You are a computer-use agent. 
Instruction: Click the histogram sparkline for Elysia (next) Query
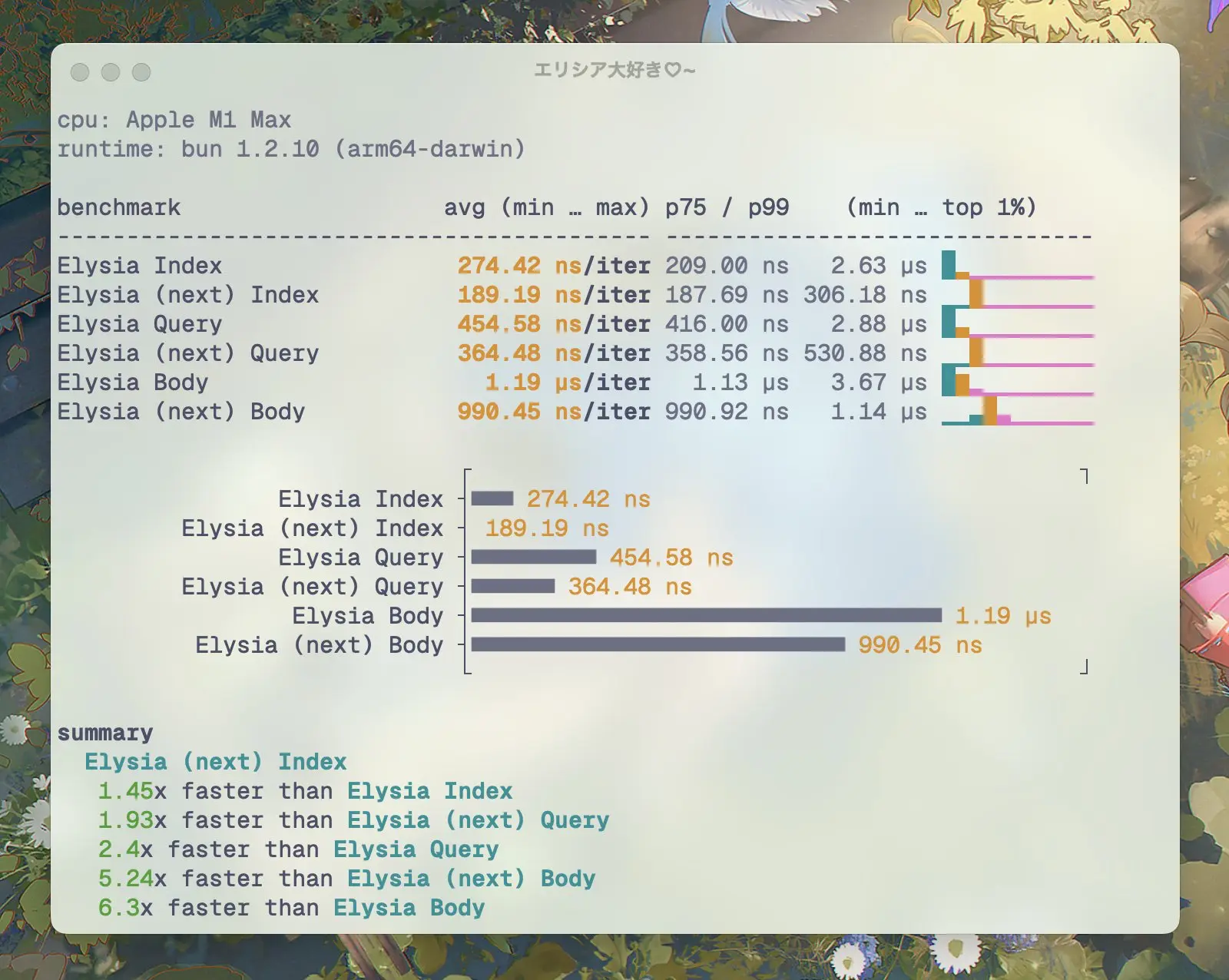pyautogui.click(x=1014, y=353)
